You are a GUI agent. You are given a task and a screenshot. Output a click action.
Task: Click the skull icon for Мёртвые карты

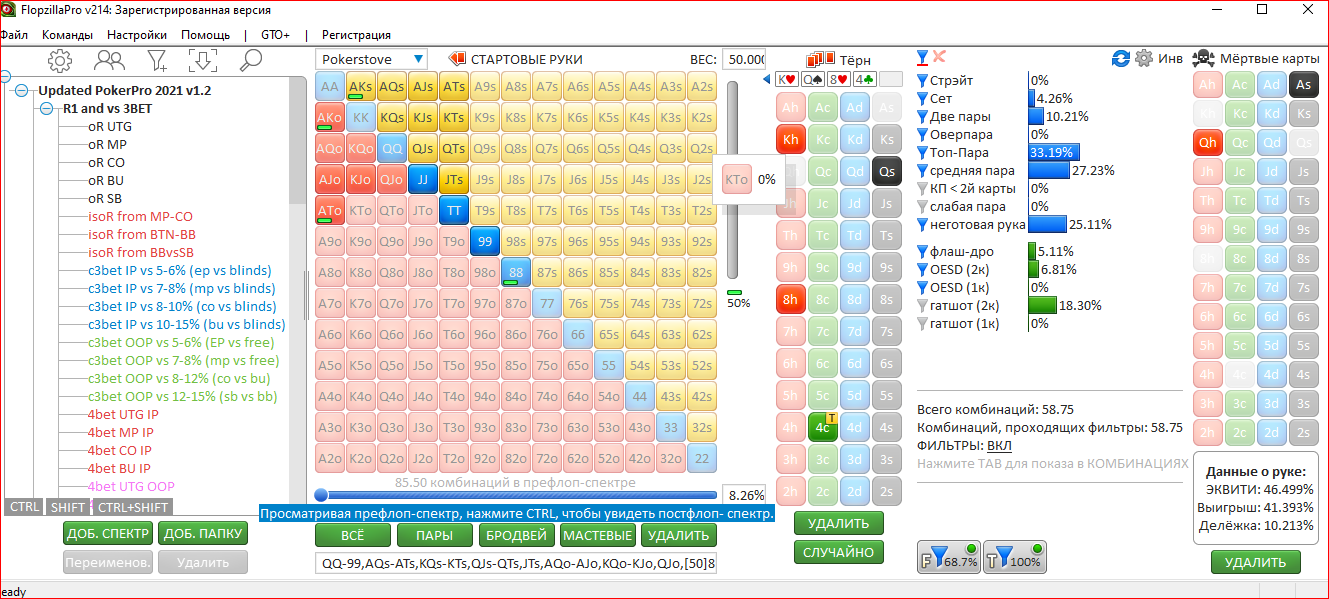[1204, 58]
